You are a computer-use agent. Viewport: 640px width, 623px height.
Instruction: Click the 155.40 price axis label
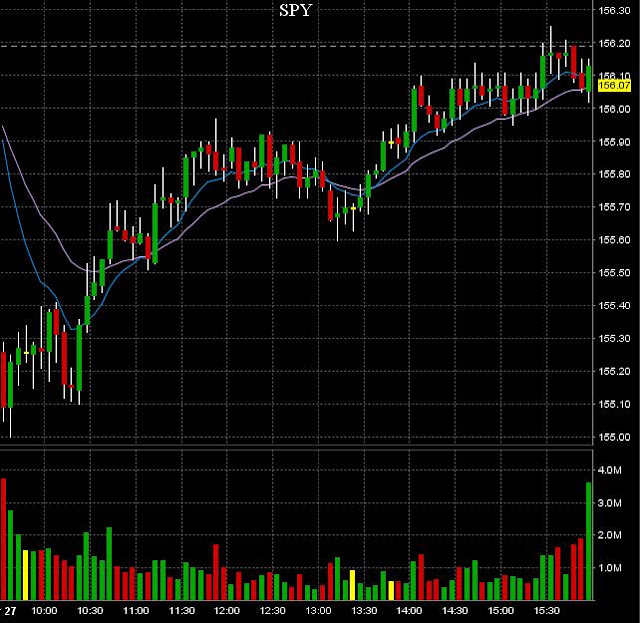[x=614, y=305]
